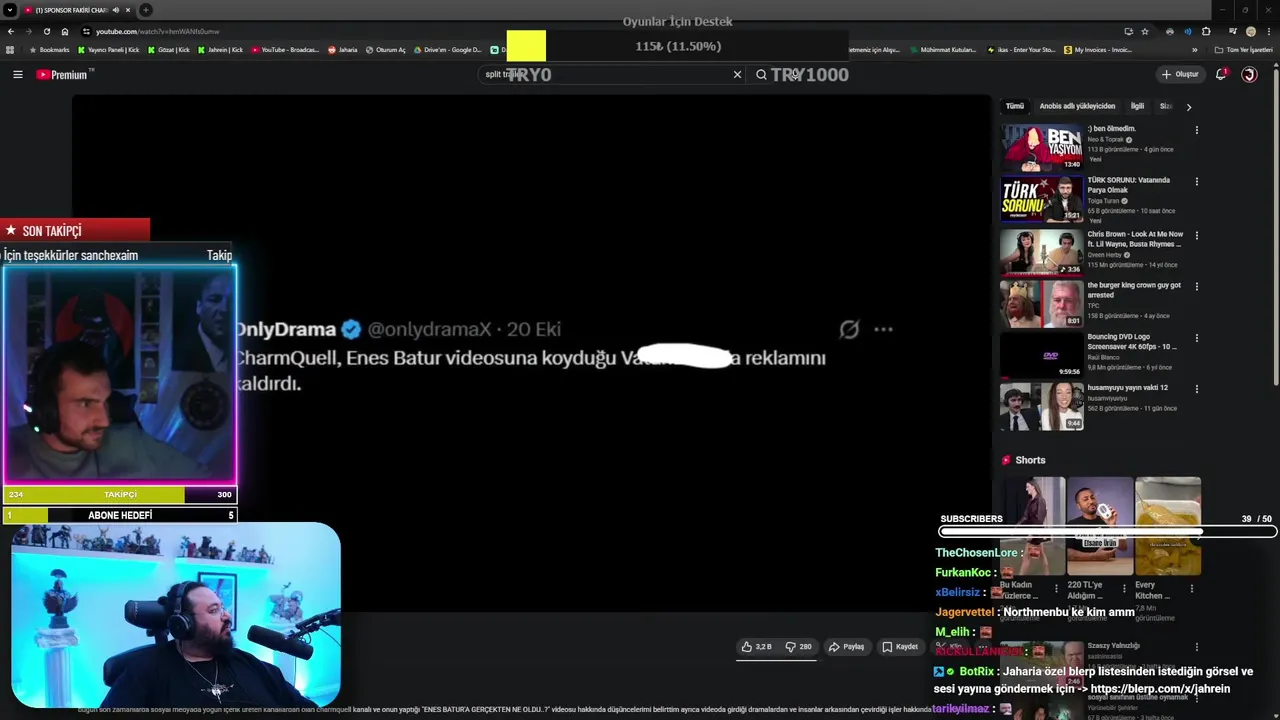Open the tweet's three-dot more menu
The image size is (1280, 720).
pyautogui.click(x=883, y=329)
